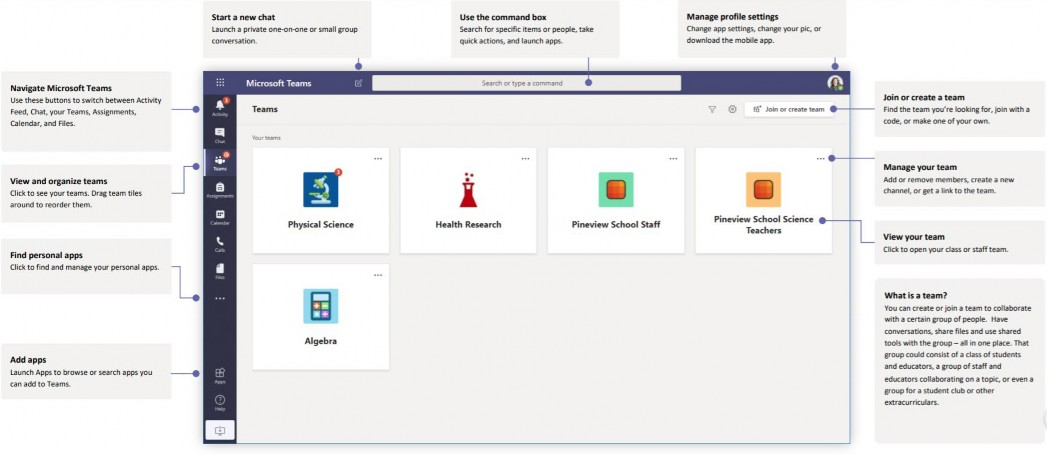Open Pineview School Staff green tile icon
This screenshot has width=1047, height=455.
(x=616, y=190)
